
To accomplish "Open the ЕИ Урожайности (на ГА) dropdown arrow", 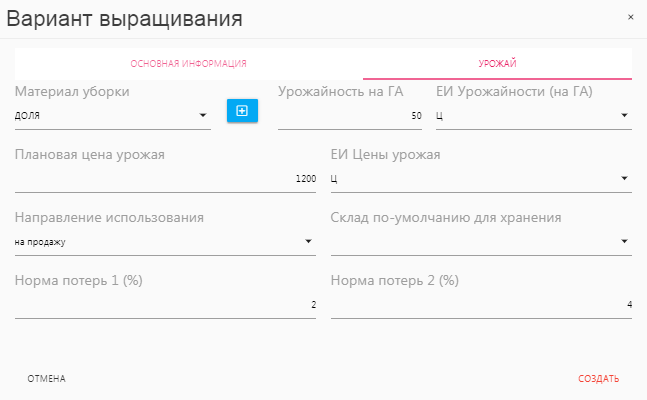I will coord(624,116).
